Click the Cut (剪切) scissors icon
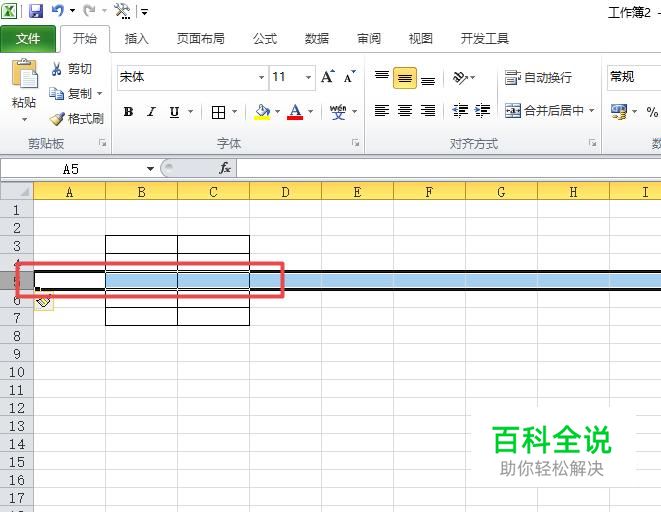The height and width of the screenshot is (512, 661). [x=56, y=69]
